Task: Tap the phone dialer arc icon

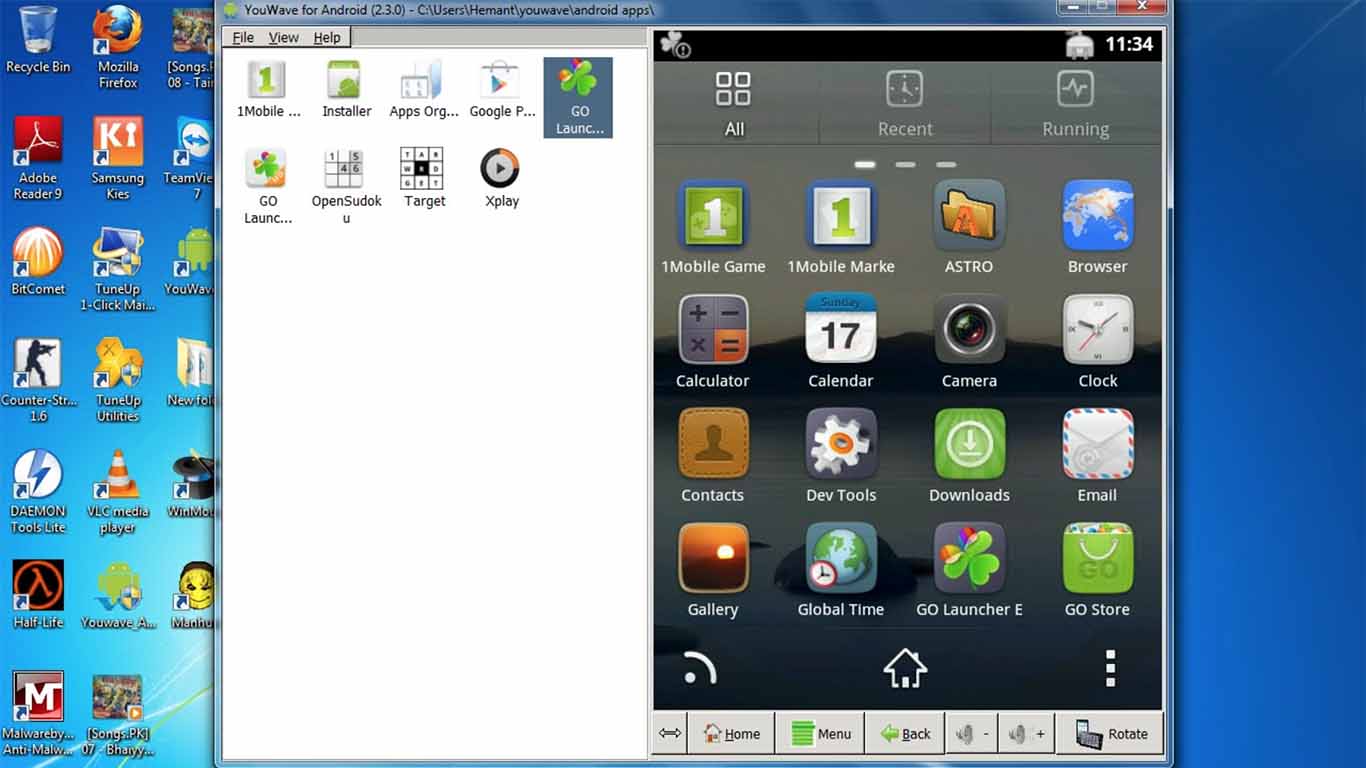Action: [x=699, y=668]
